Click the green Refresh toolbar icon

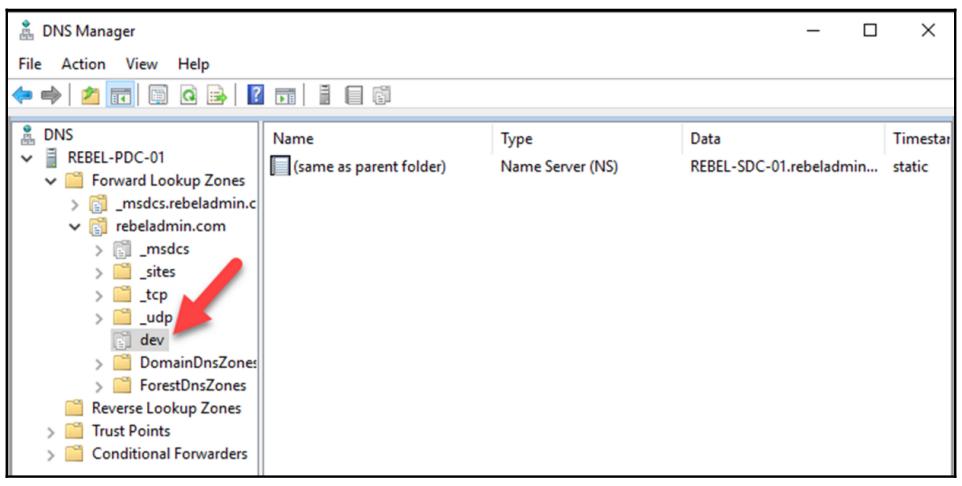(x=187, y=95)
